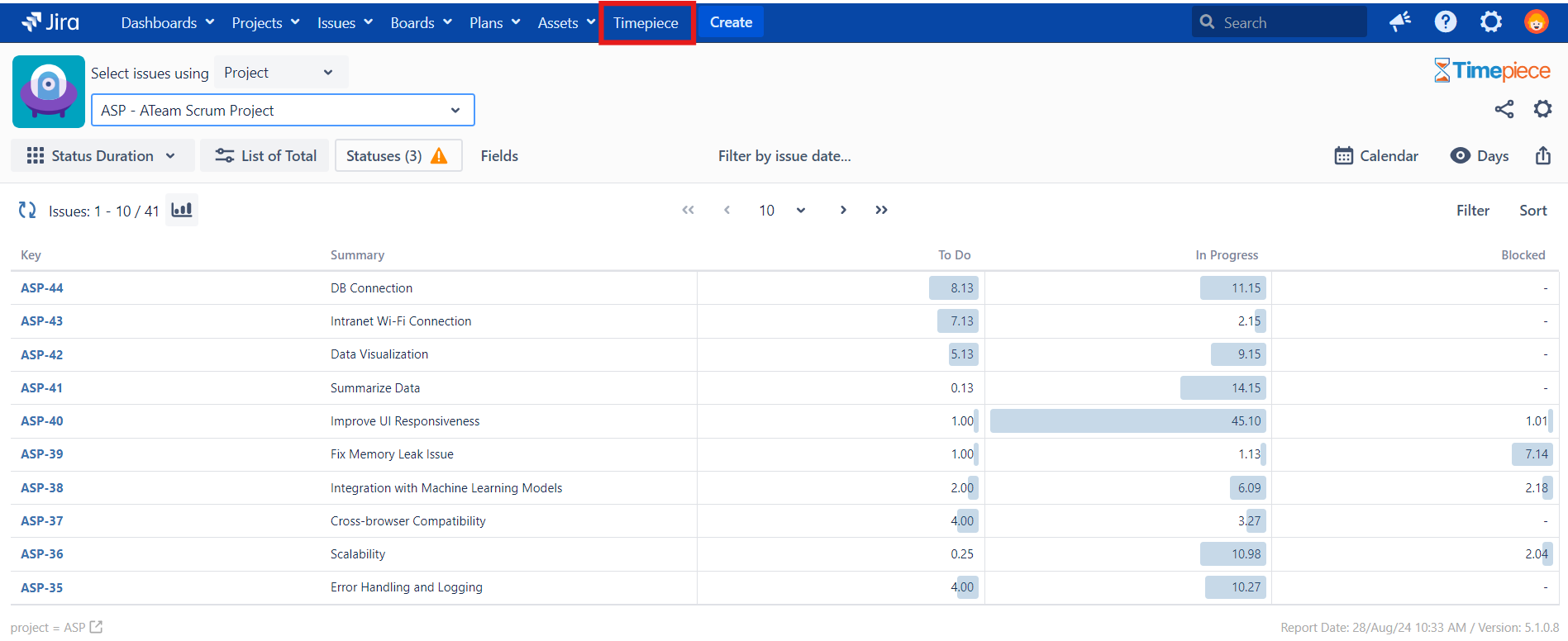The image size is (1568, 641).
Task: Click the export upload icon
Action: (1542, 156)
